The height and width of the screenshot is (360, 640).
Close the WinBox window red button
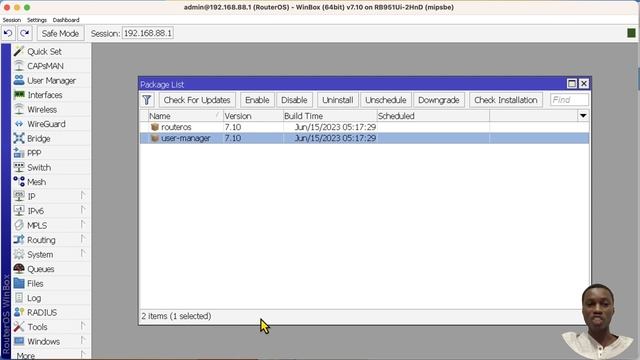coord(7,7)
